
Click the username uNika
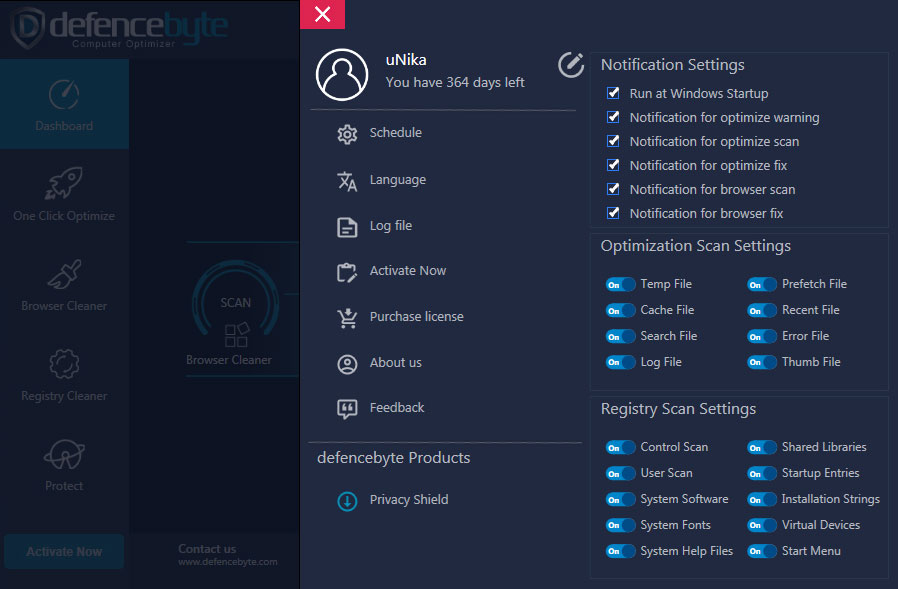coord(406,60)
